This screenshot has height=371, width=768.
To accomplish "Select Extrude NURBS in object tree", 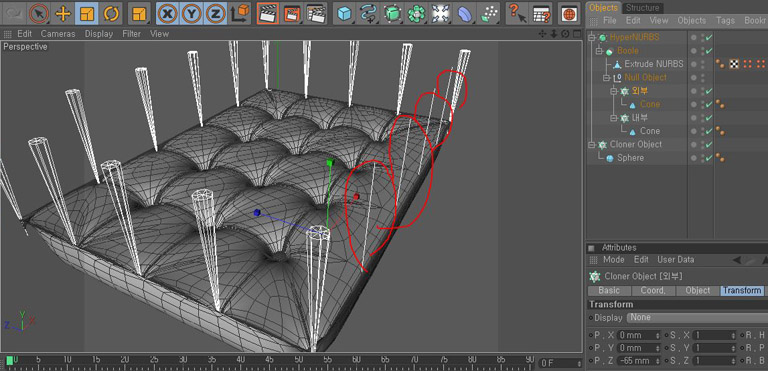I will pyautogui.click(x=653, y=64).
